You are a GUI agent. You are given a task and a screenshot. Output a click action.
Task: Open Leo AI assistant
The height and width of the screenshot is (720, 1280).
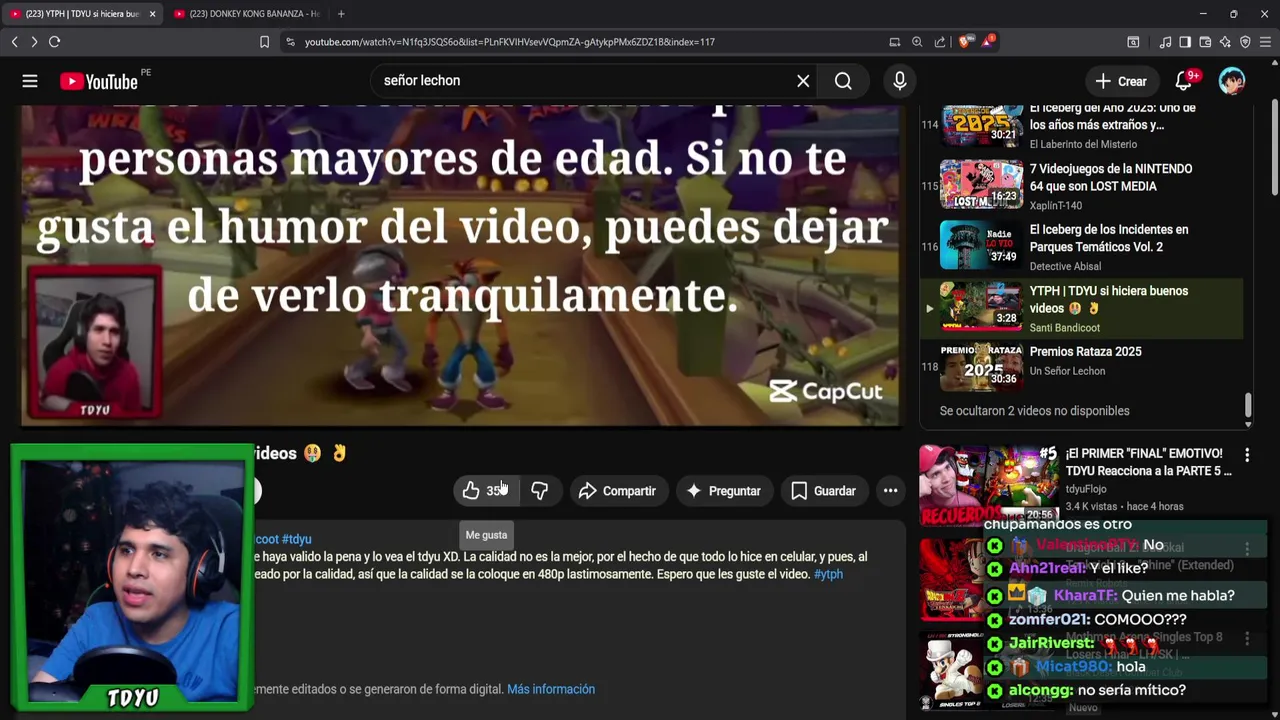point(1225,42)
